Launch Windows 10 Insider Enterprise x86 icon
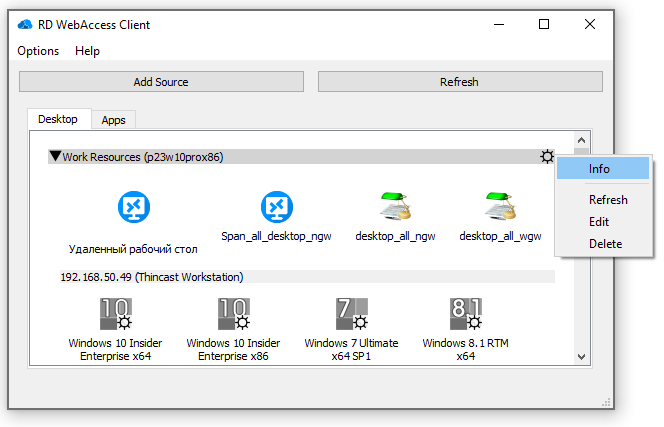The image size is (664, 427). pos(233,314)
